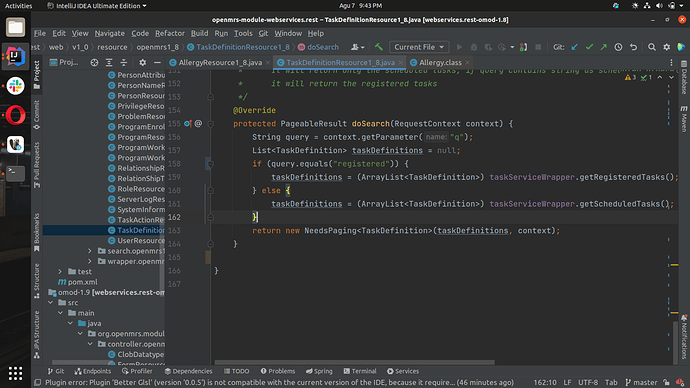Collapse the controller.openmrs package
The image size is (690, 388).
[x=90, y=344]
